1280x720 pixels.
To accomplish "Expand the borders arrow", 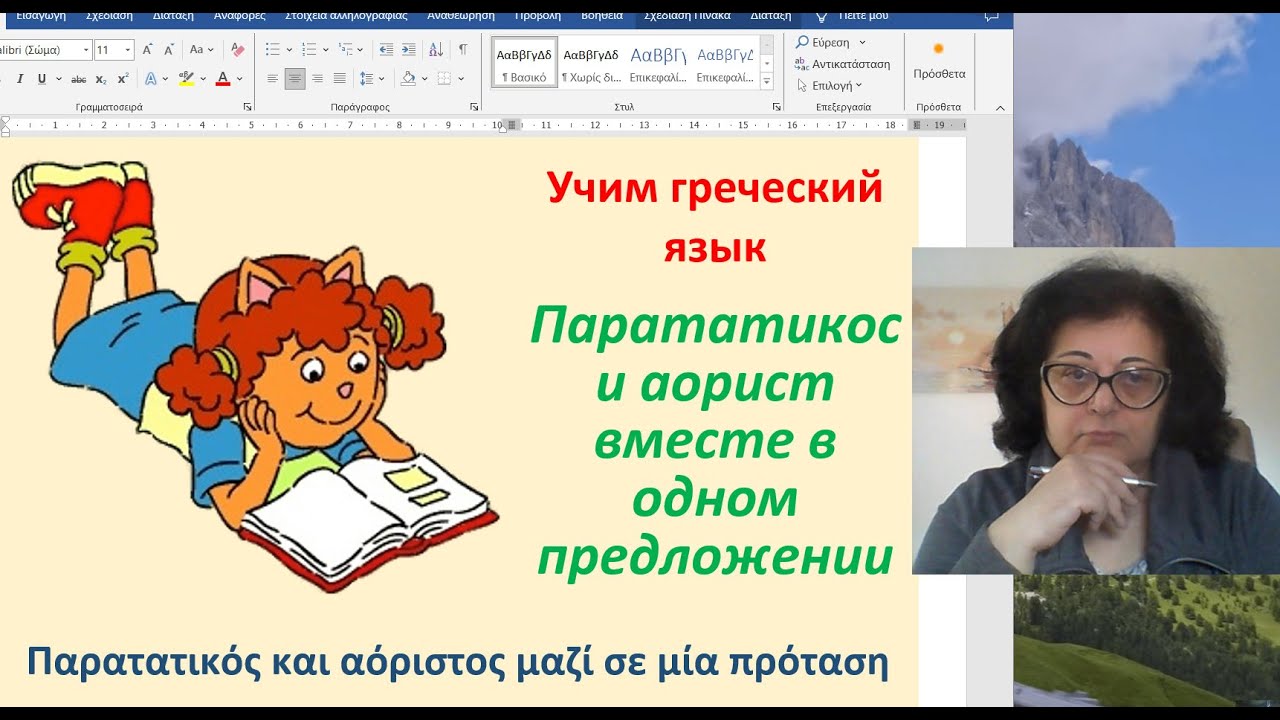I will coord(460,78).
